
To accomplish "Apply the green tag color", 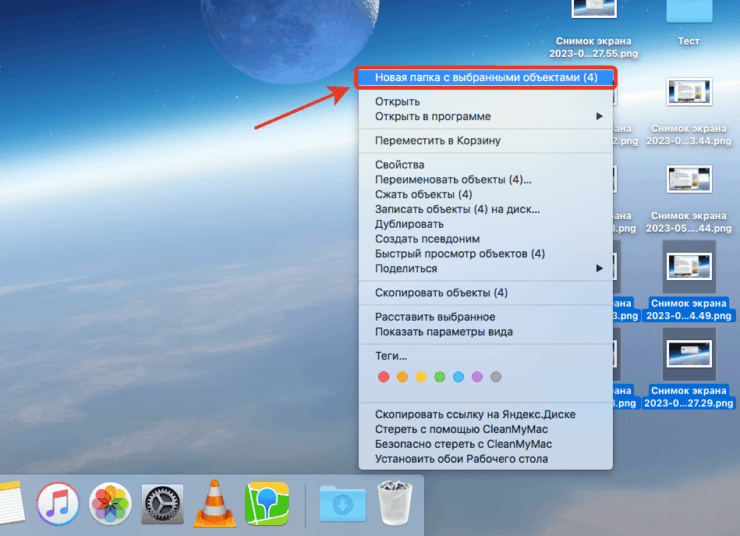I will (440, 377).
